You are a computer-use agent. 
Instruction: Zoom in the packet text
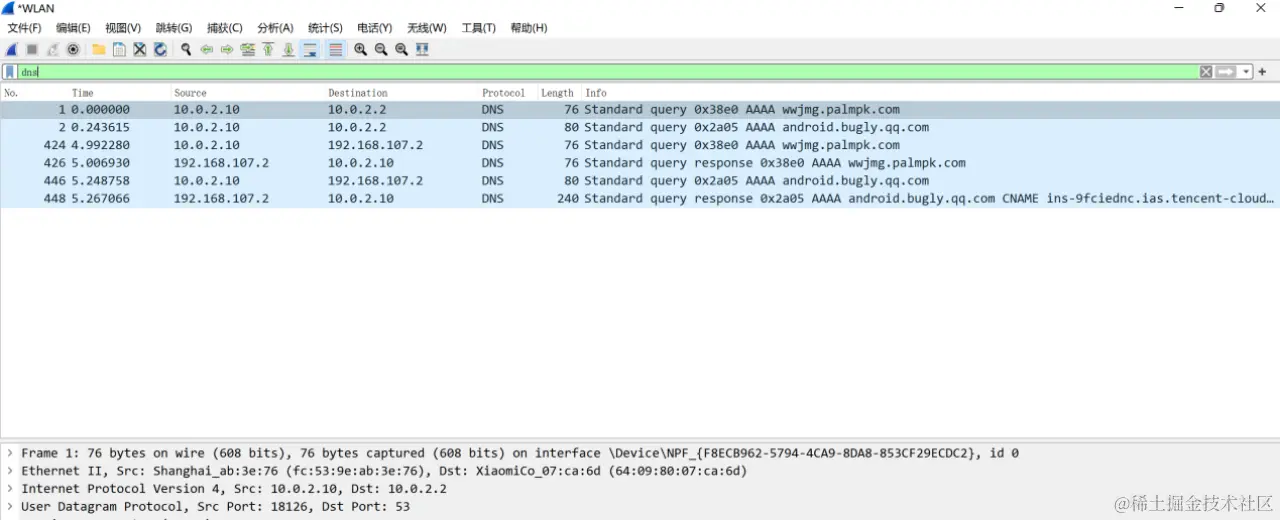click(x=360, y=49)
